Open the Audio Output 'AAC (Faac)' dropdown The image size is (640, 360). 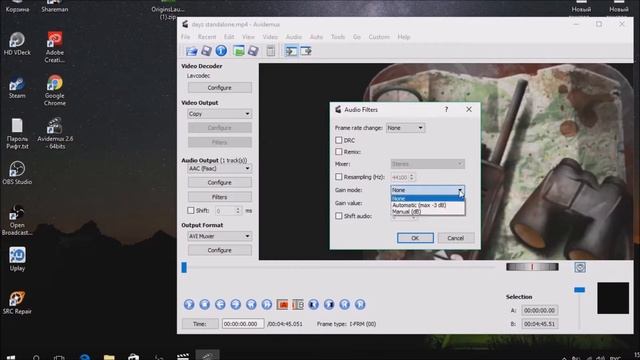(219, 168)
